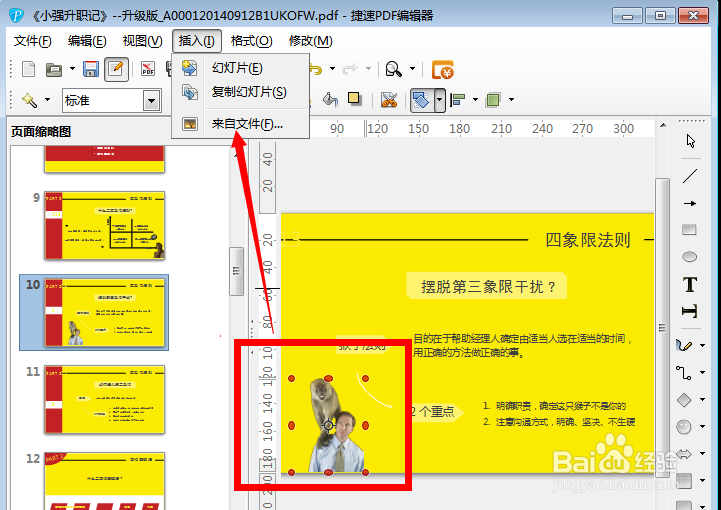
Task: Toggle the rotate object tool
Action: [421, 100]
